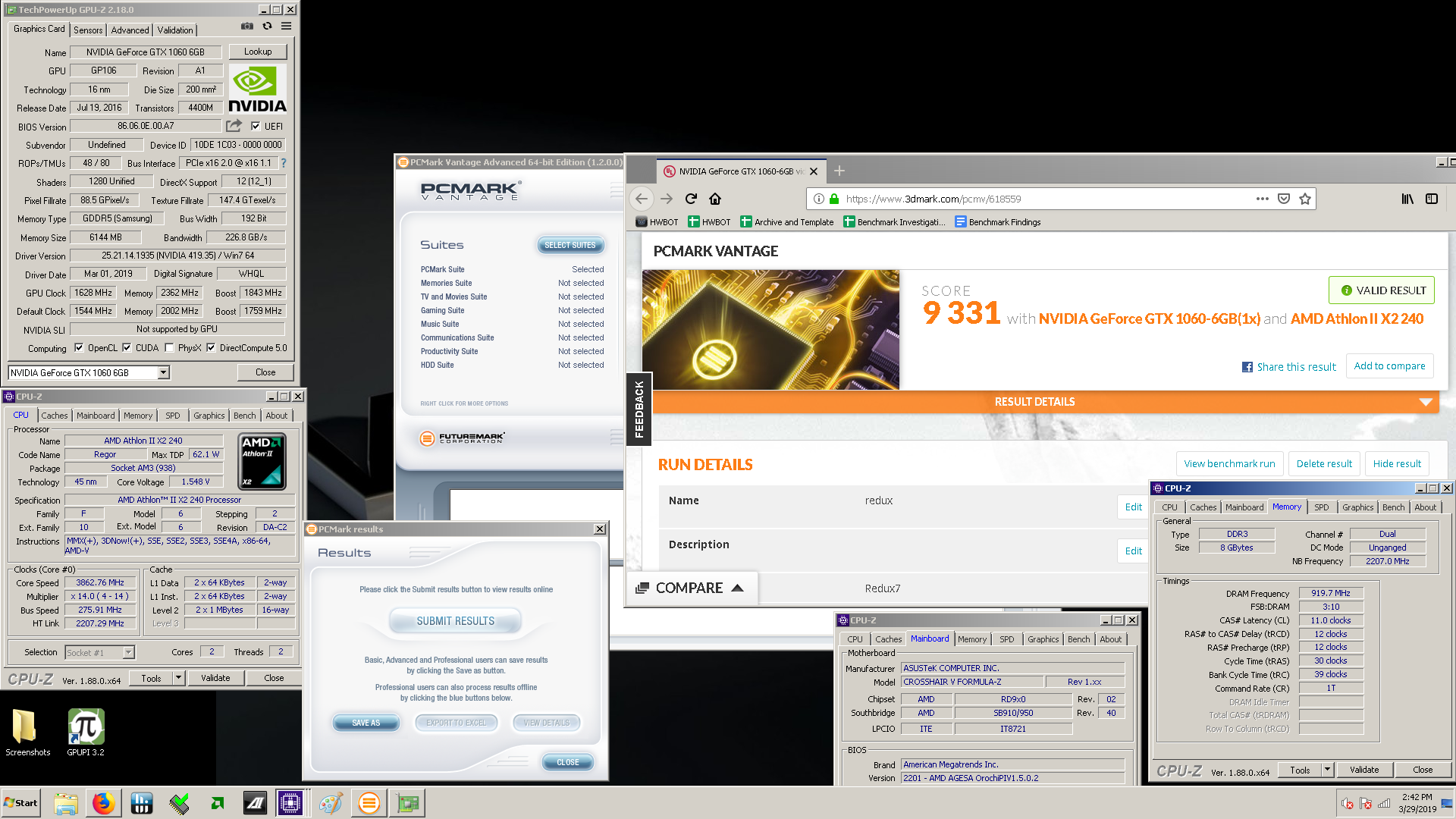Open the page actions three-dot menu

point(1262,199)
